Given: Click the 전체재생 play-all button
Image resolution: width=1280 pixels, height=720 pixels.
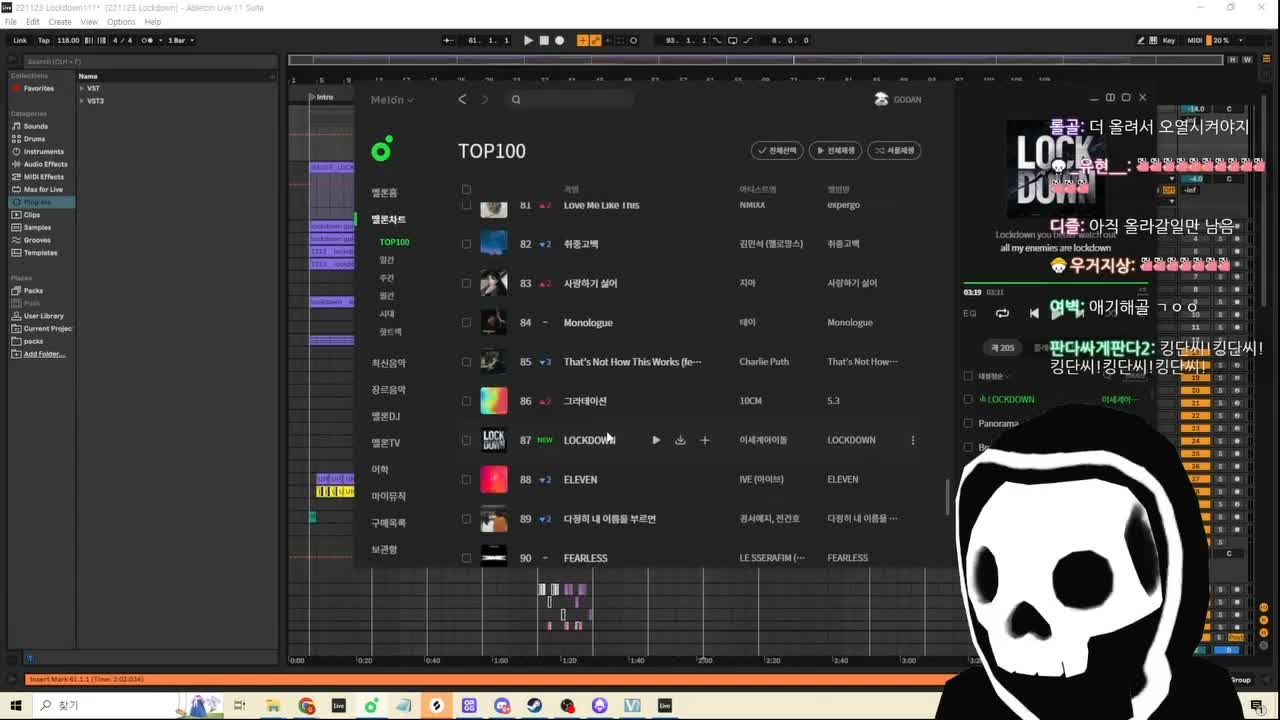Looking at the screenshot, I should 835,150.
